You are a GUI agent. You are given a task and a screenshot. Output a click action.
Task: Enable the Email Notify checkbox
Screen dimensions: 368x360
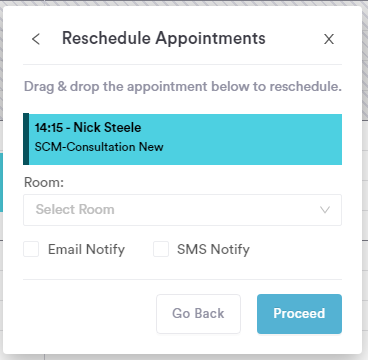coord(31,249)
